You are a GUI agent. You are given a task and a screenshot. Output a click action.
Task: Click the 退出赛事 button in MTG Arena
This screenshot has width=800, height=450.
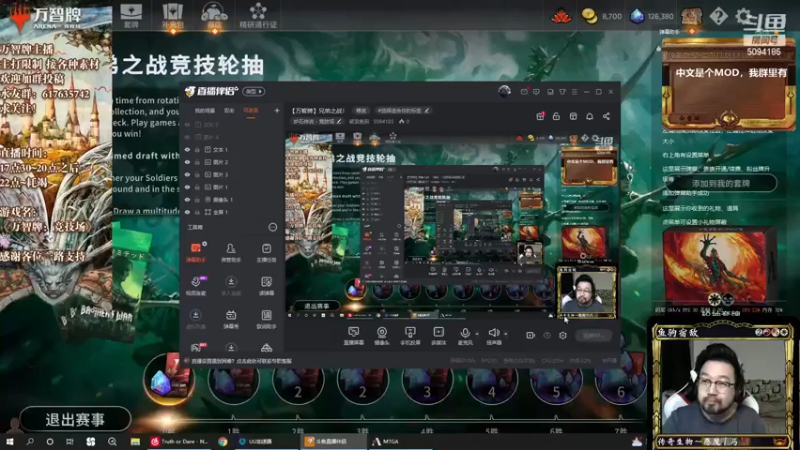point(75,419)
